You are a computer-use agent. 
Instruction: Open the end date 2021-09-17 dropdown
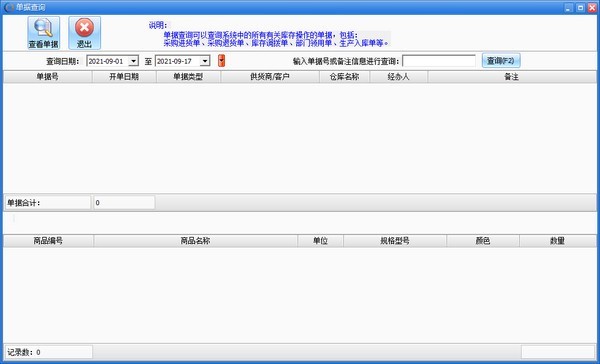tap(205, 61)
